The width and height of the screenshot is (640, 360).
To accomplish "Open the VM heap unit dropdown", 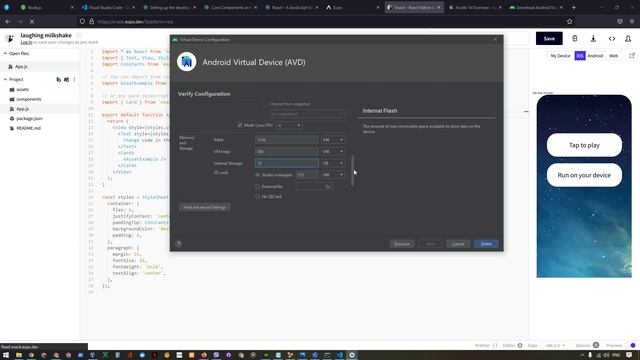I will tap(332, 151).
